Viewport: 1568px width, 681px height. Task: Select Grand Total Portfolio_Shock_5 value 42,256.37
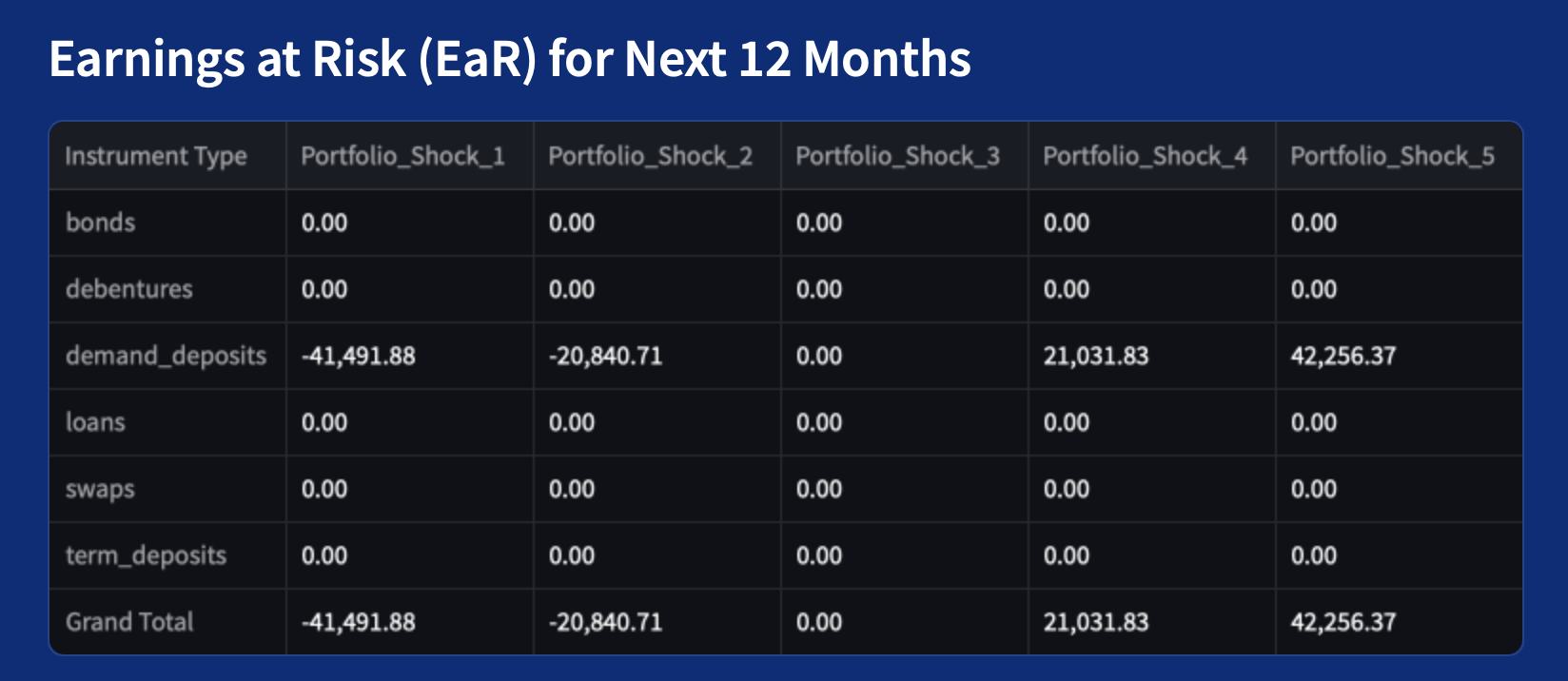[1343, 622]
